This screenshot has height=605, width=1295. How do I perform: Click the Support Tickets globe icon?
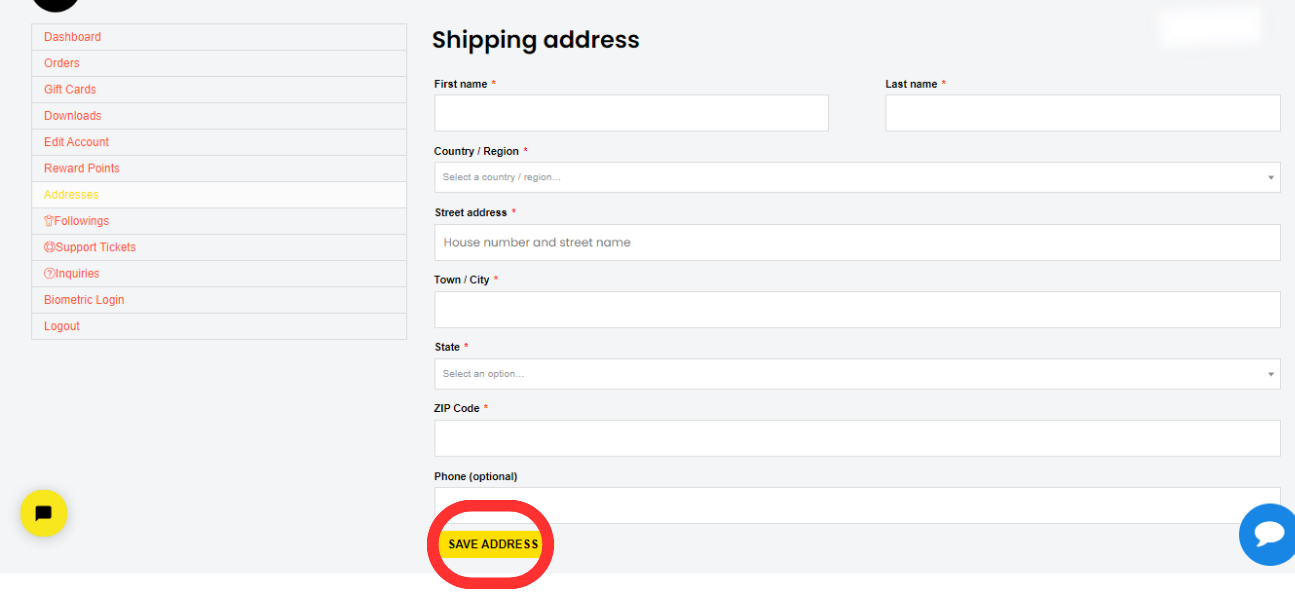49,247
